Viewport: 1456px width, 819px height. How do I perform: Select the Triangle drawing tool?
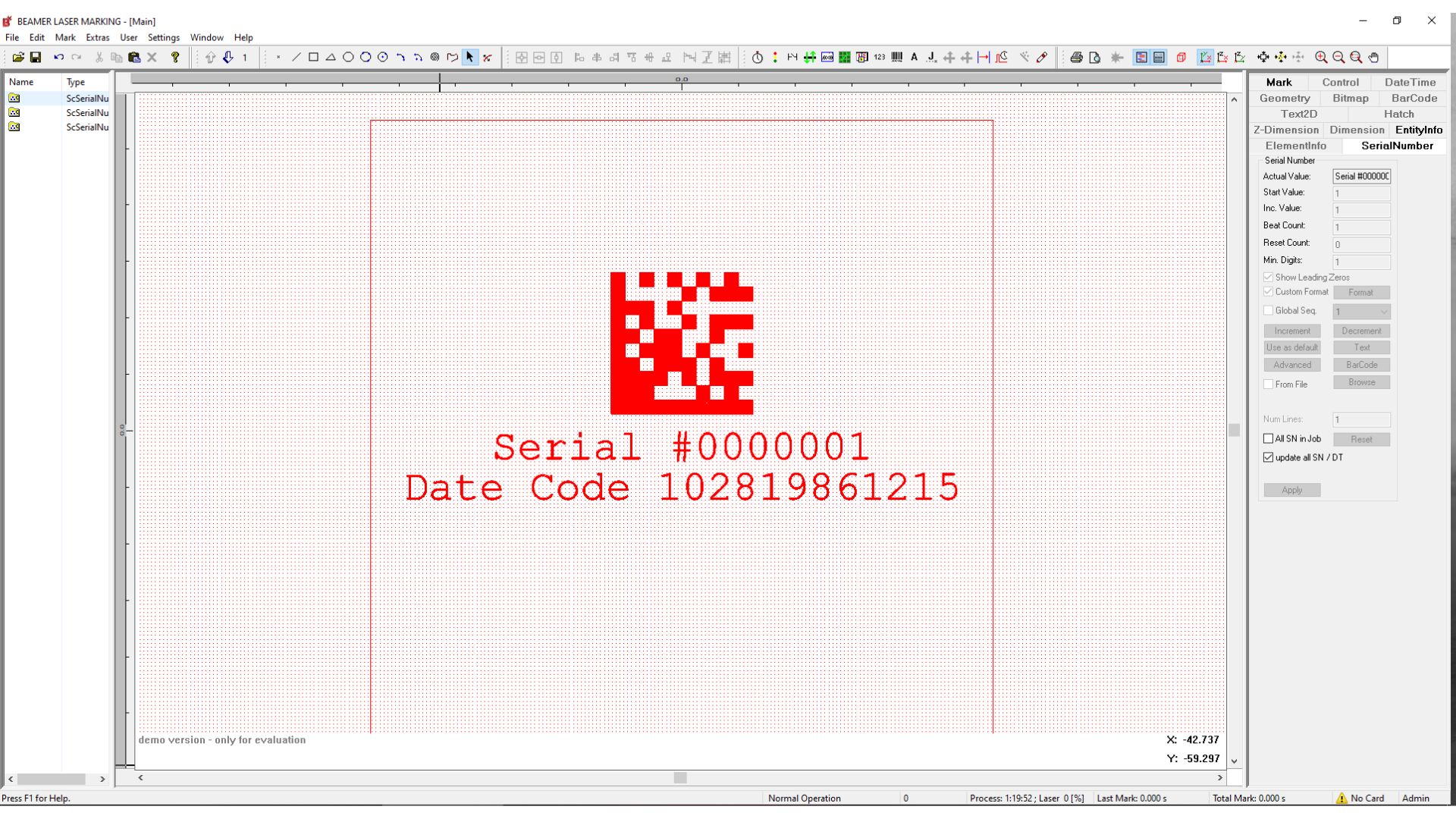(331, 57)
